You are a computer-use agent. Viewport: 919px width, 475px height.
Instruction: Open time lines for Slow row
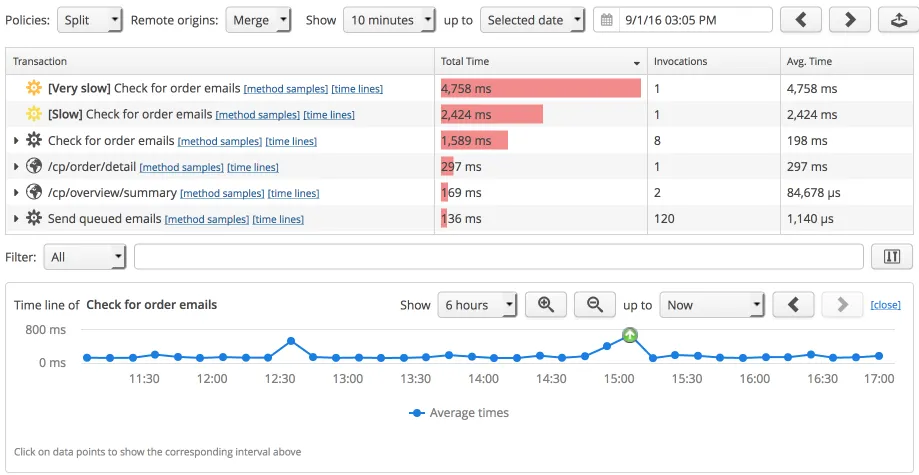pyautogui.click(x=329, y=115)
